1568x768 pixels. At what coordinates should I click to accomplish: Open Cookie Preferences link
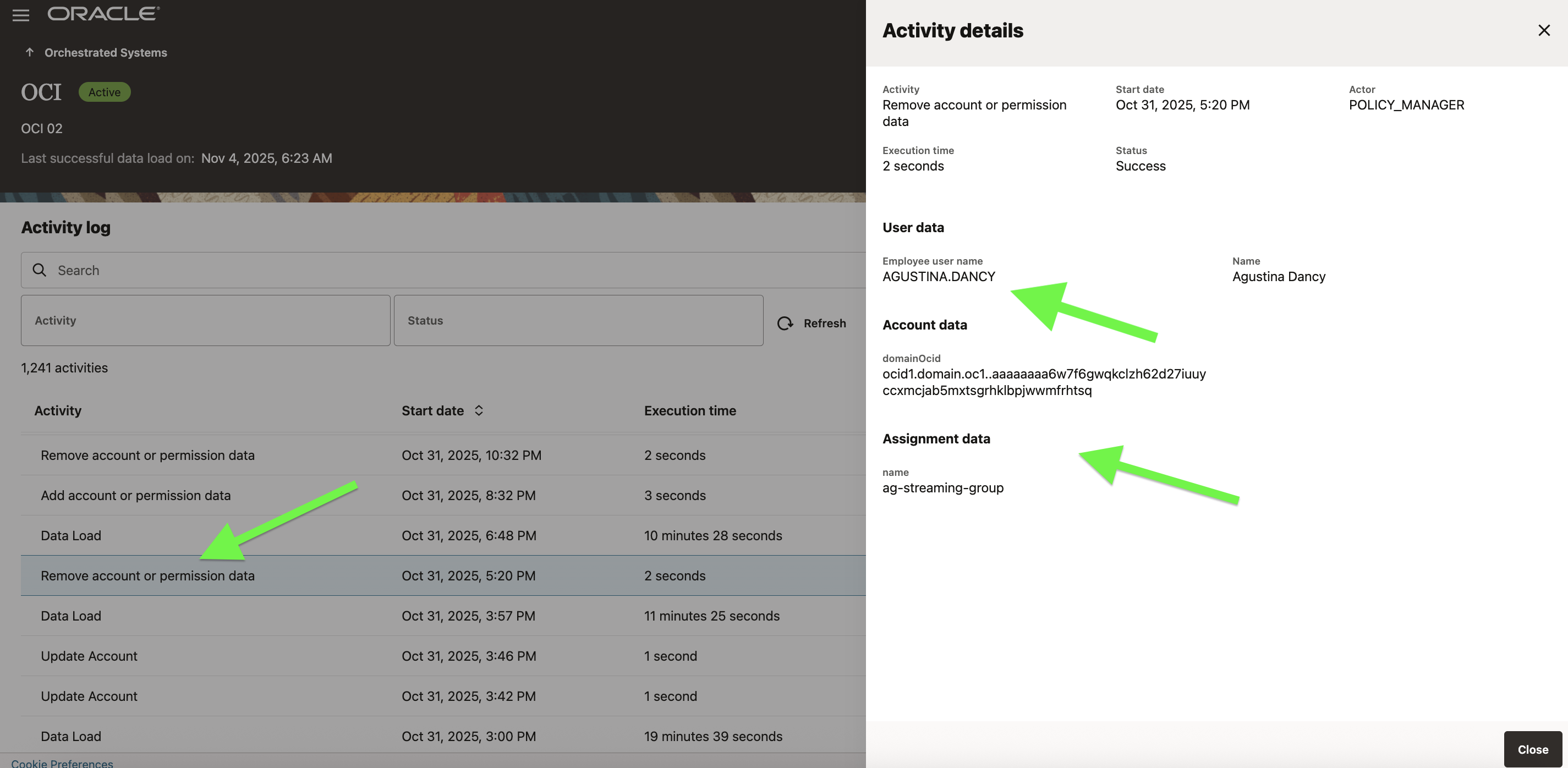point(62,763)
